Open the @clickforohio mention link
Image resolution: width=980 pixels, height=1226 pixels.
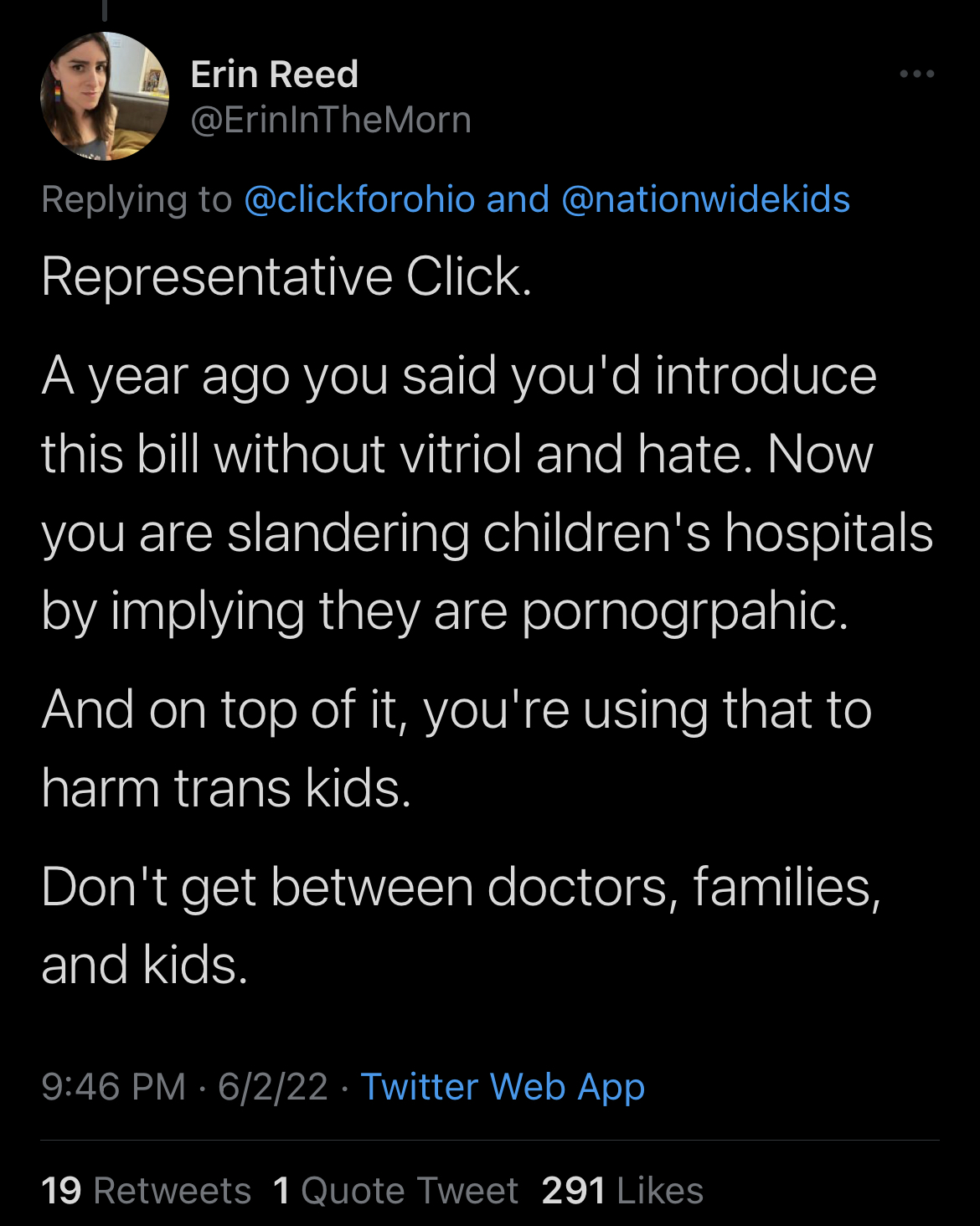tap(359, 199)
